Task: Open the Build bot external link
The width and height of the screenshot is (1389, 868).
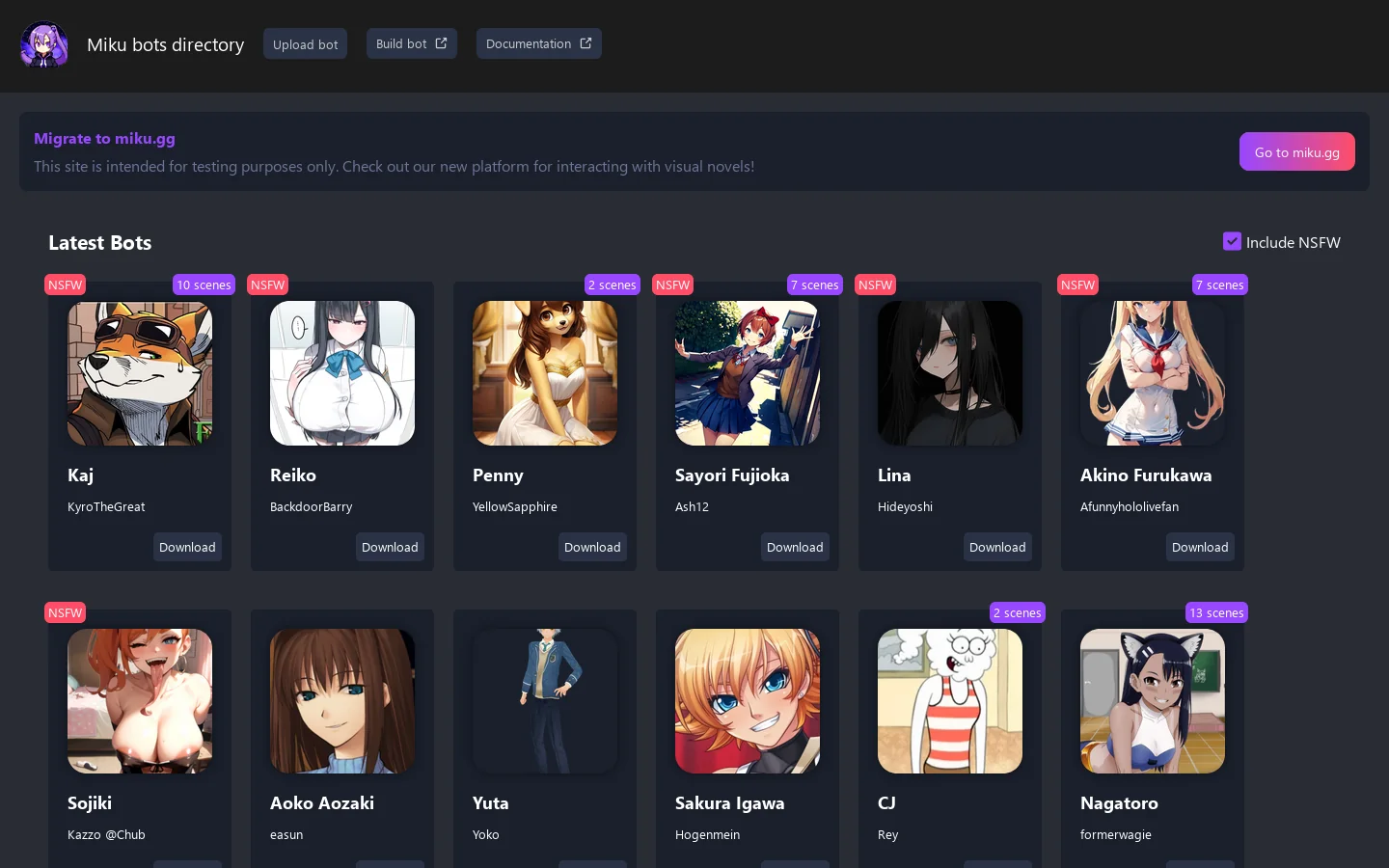Action: [x=412, y=43]
